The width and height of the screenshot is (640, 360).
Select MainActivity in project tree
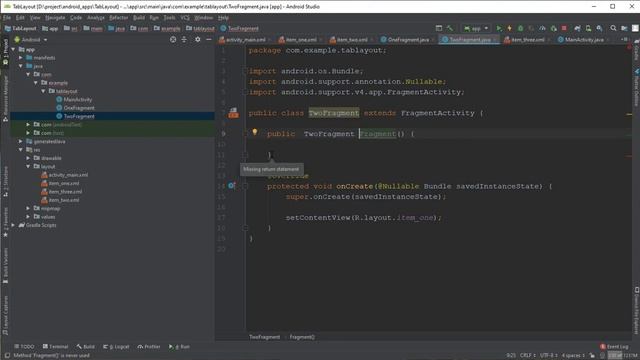point(78,100)
